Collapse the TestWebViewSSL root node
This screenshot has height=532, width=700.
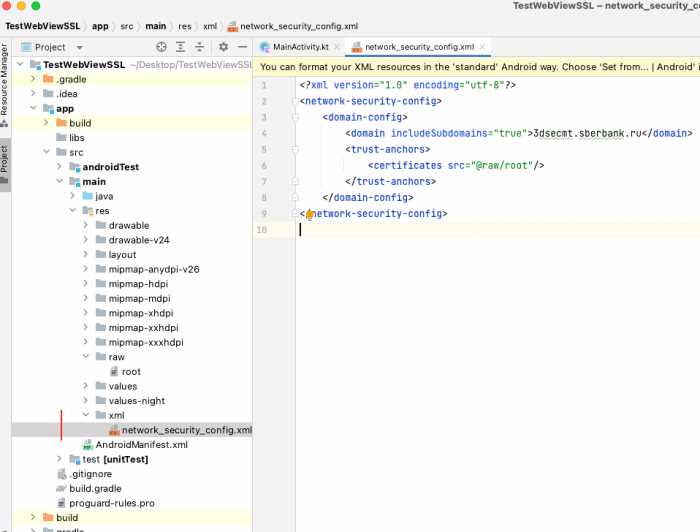tap(20, 64)
